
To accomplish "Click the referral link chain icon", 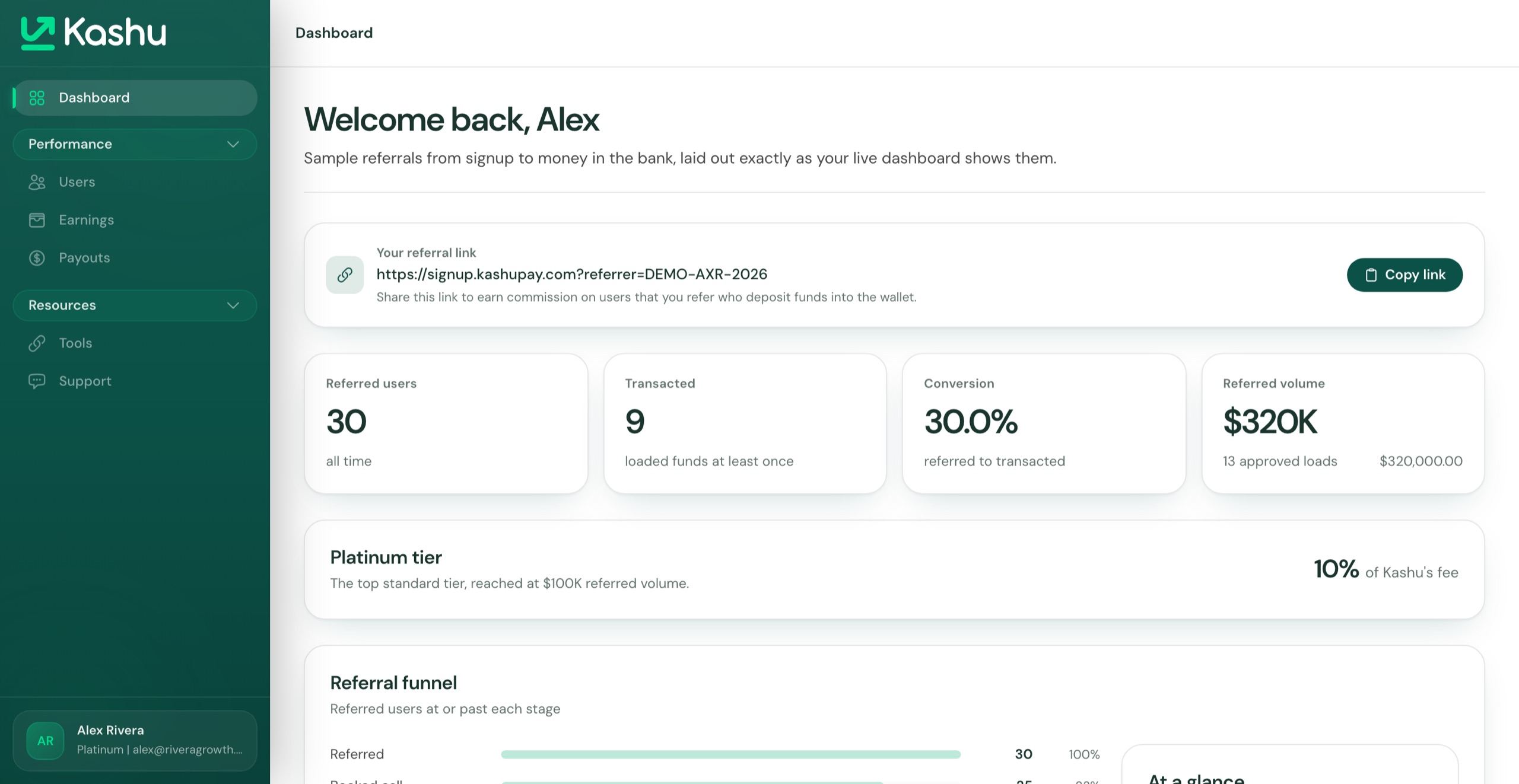I will tap(345, 275).
